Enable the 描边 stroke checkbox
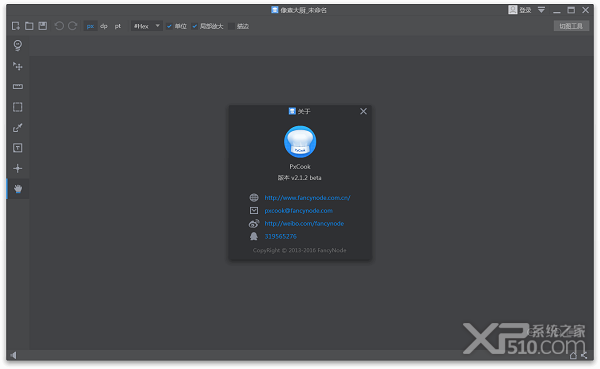The image size is (600, 369). coord(231,26)
